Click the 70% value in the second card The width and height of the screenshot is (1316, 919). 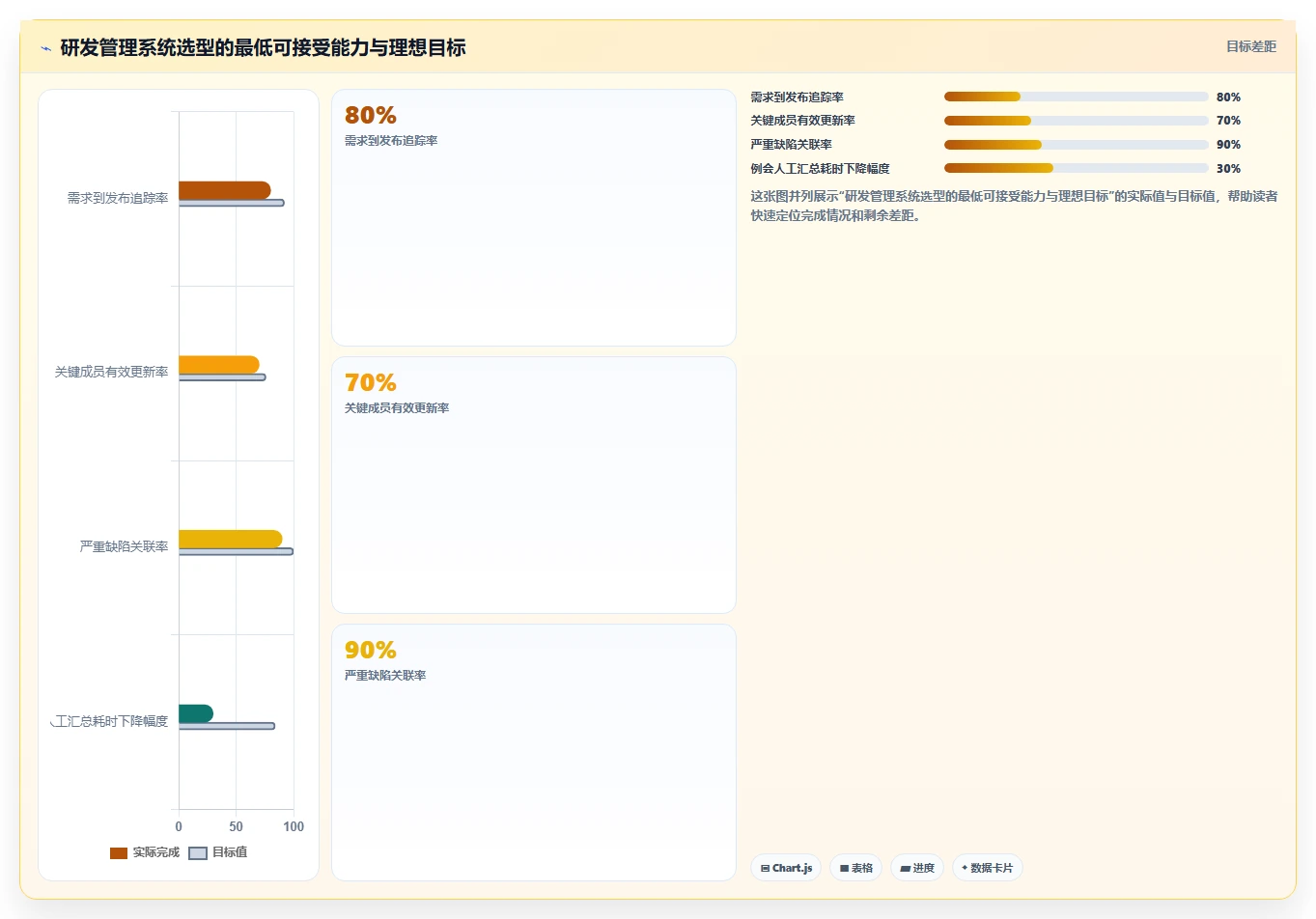tap(371, 382)
